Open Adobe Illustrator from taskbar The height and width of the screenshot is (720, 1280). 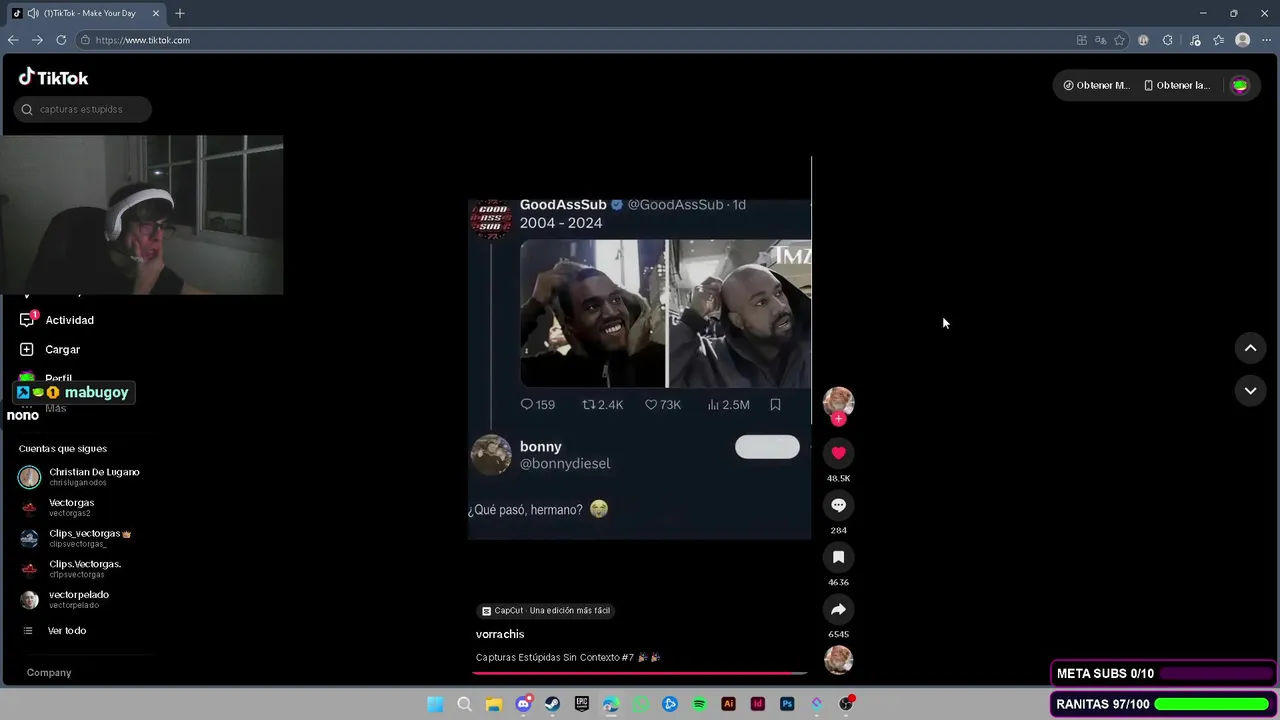(x=728, y=704)
